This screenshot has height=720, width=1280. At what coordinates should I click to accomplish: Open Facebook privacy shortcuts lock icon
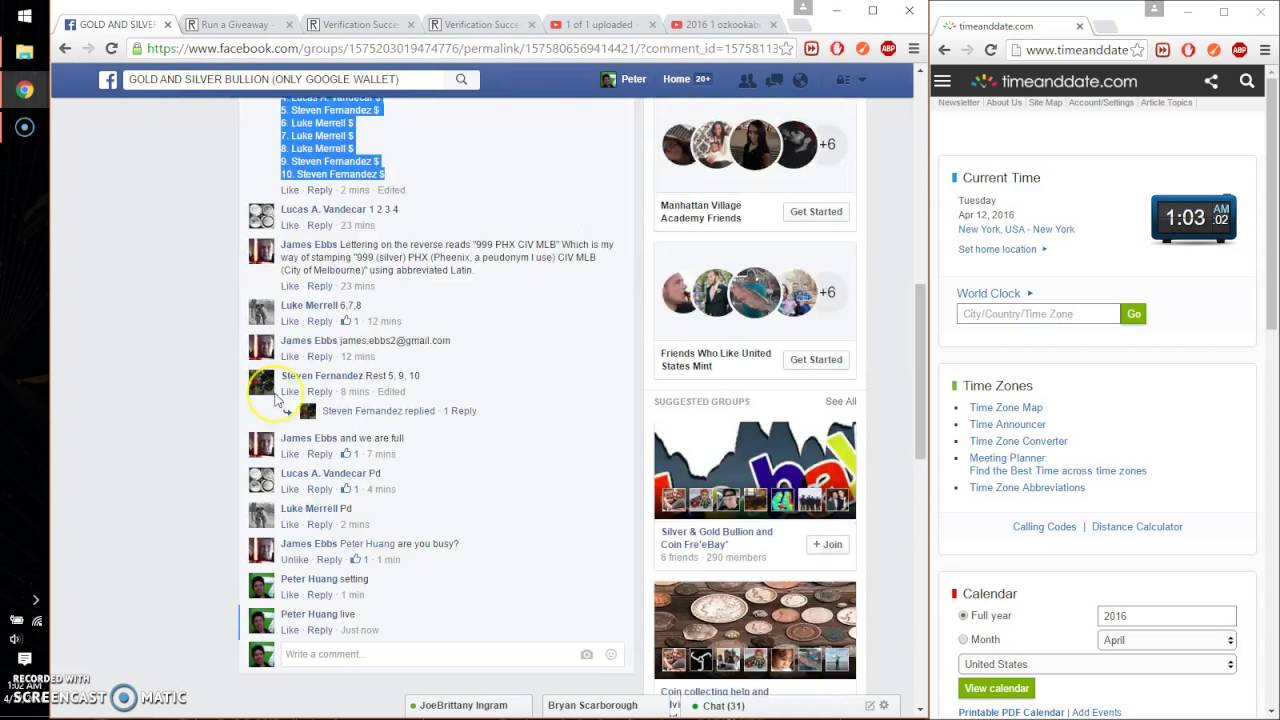click(x=843, y=80)
